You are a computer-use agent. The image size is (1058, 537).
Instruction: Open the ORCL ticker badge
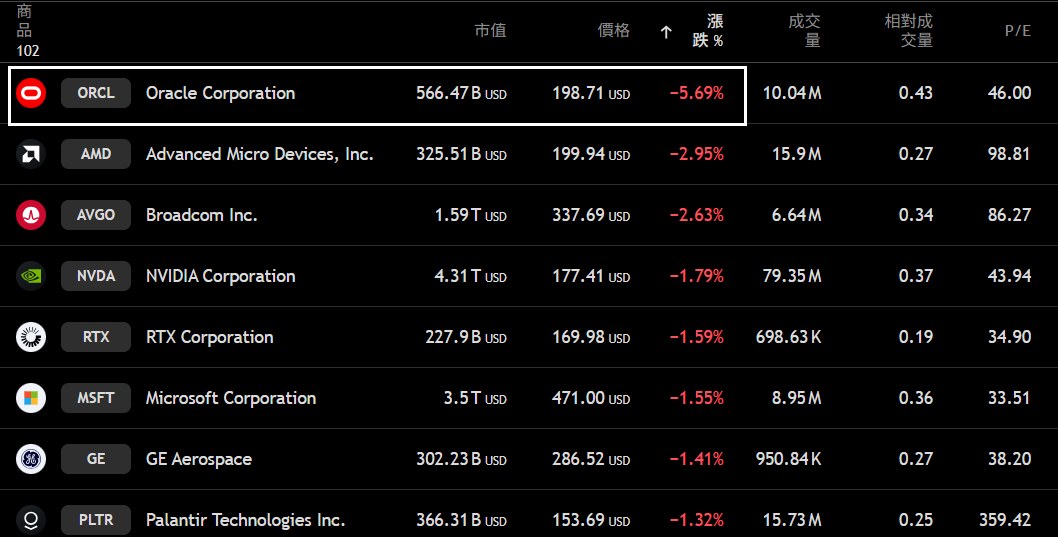pos(96,94)
